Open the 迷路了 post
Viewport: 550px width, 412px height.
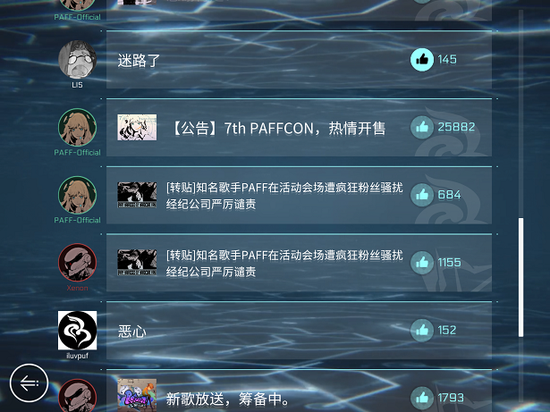coord(299,60)
